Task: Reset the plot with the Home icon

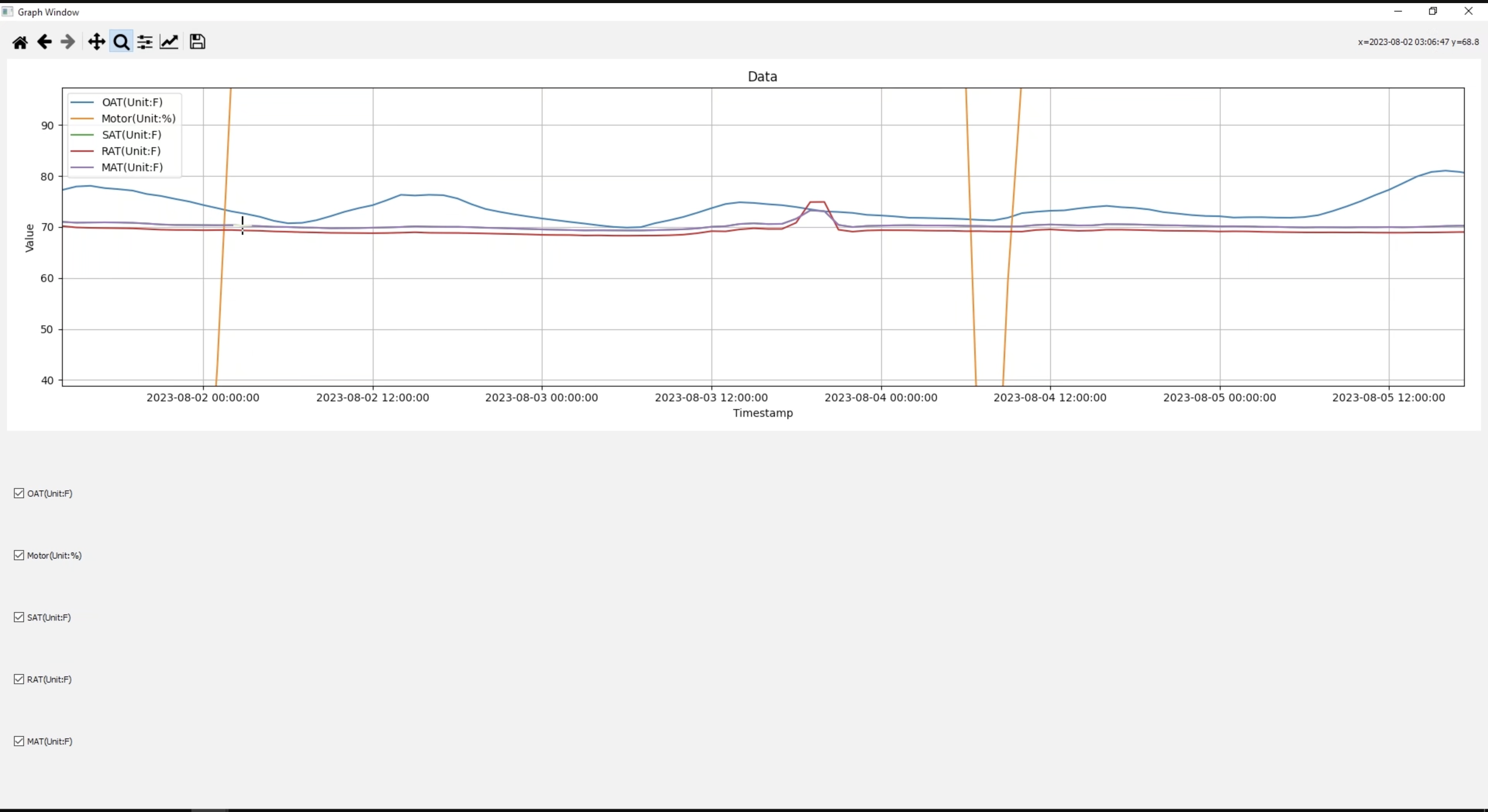Action: 20,42
